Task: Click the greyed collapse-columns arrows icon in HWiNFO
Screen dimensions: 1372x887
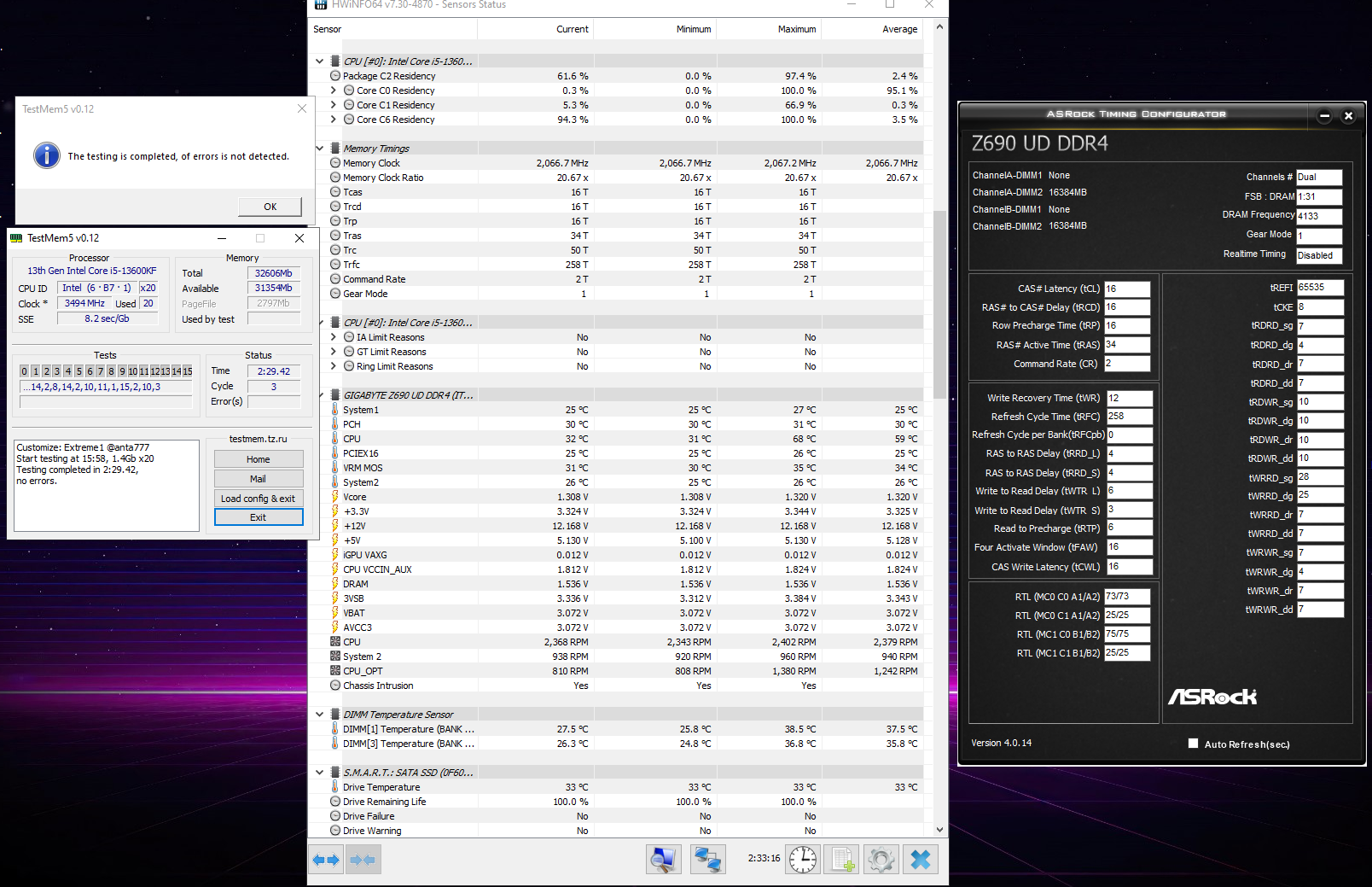Action: click(363, 860)
